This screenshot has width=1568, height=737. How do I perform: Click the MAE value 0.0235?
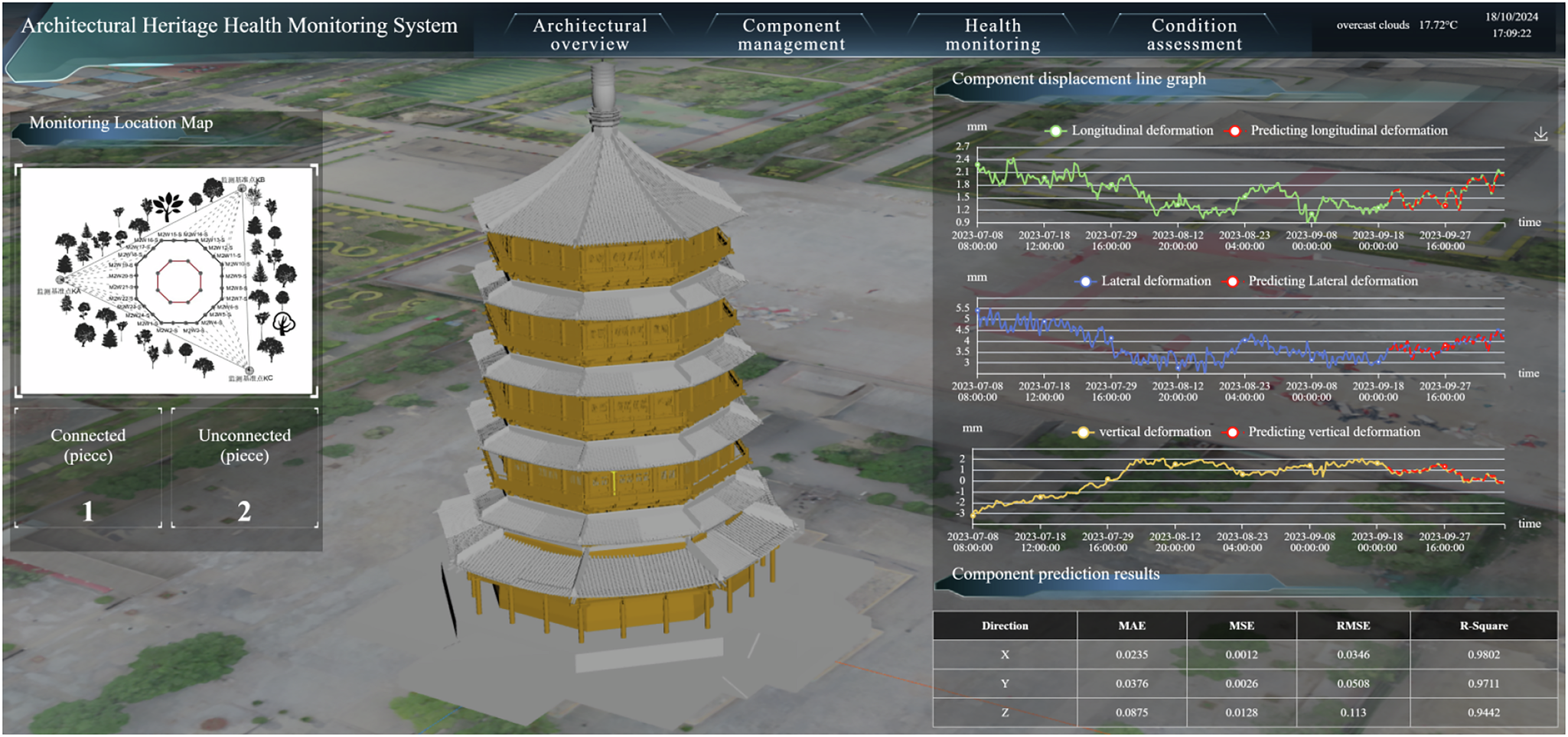coord(1132,655)
